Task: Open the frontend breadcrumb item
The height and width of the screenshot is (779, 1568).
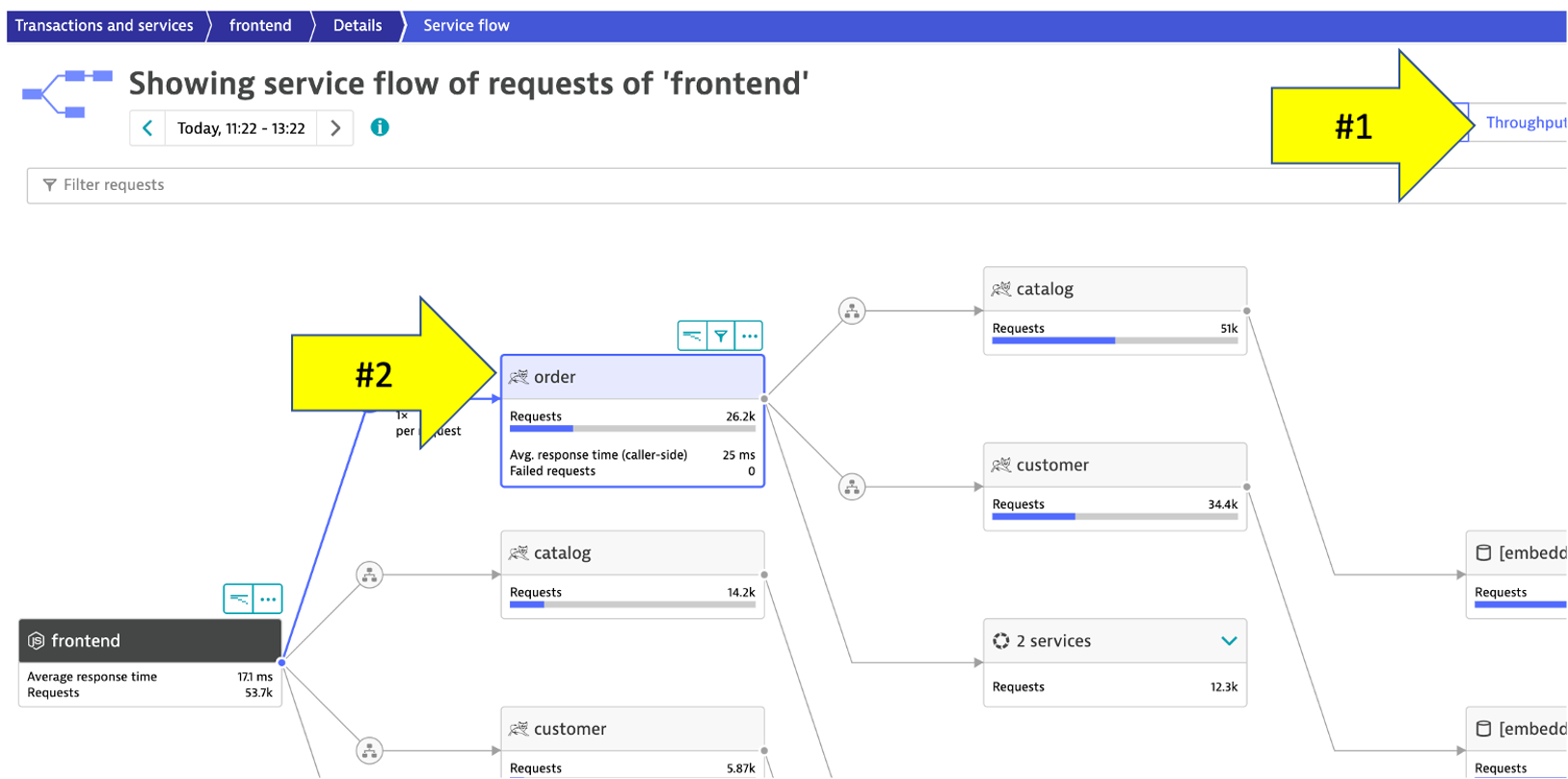Action: [x=260, y=26]
